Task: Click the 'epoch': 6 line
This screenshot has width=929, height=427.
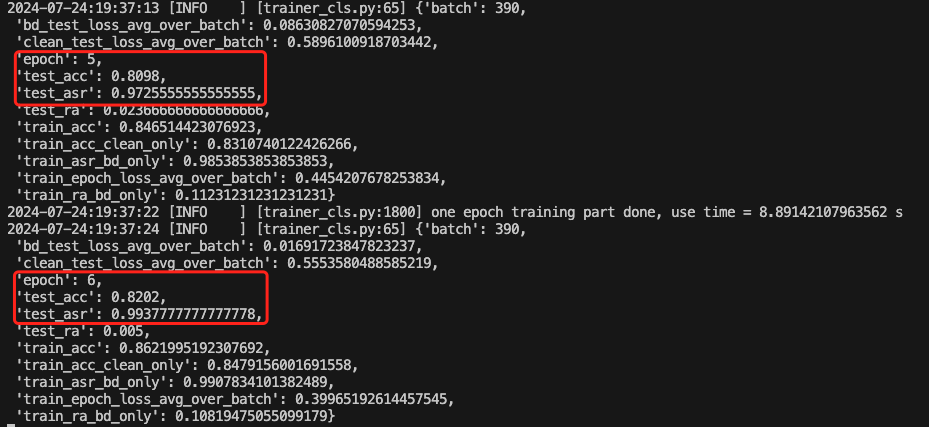Action: pyautogui.click(x=59, y=281)
